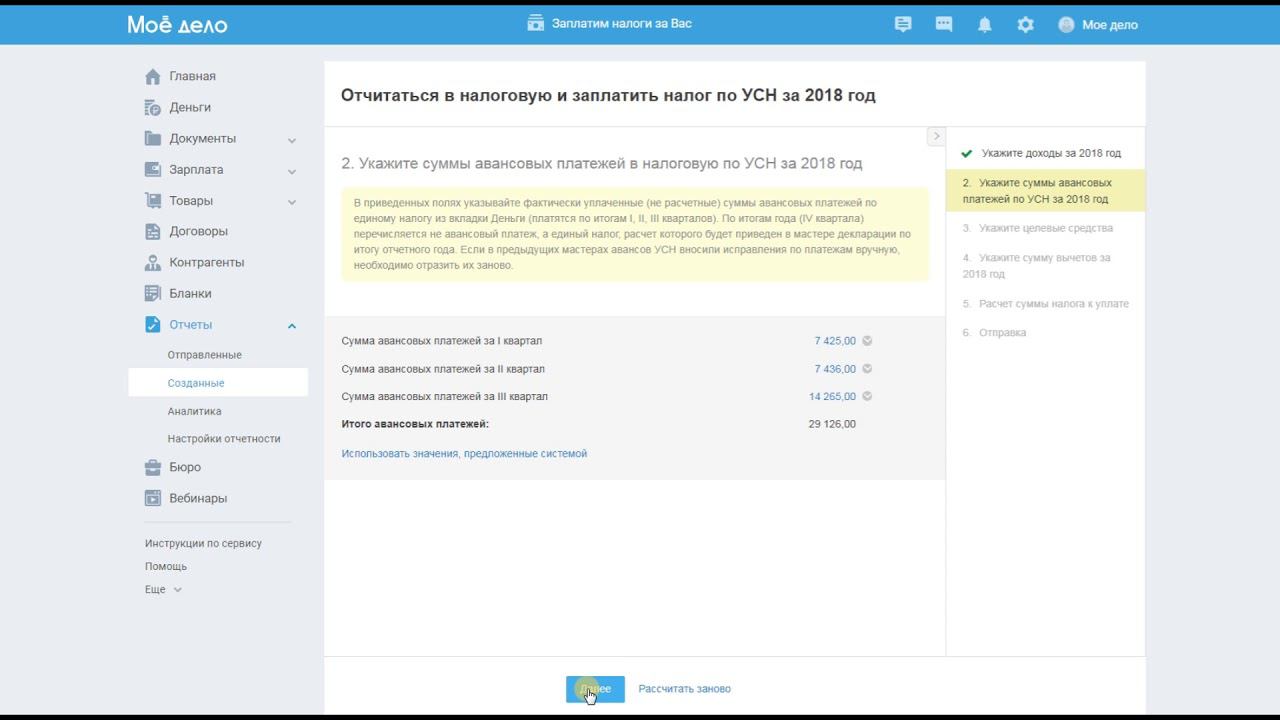Viewport: 1280px width, 720px height.
Task: Open settings gear in top bar
Action: (x=1025, y=25)
